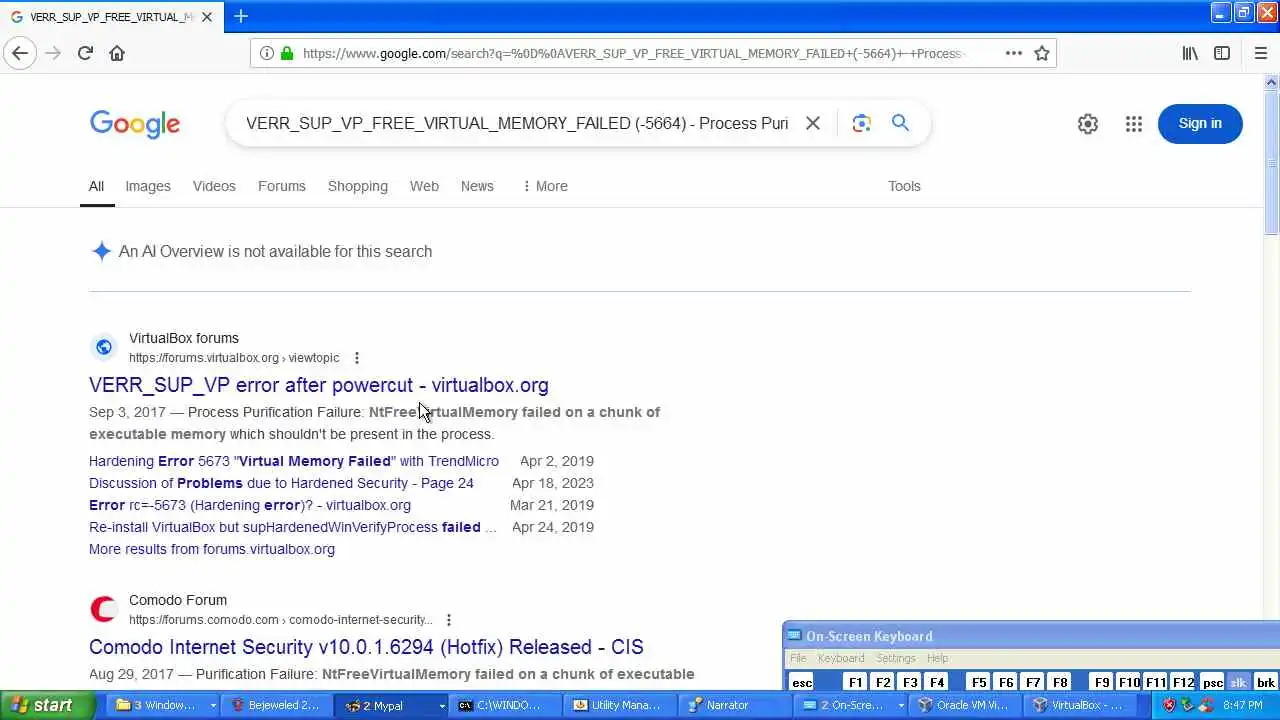Reload the current page
1280x720 pixels.
85,53
